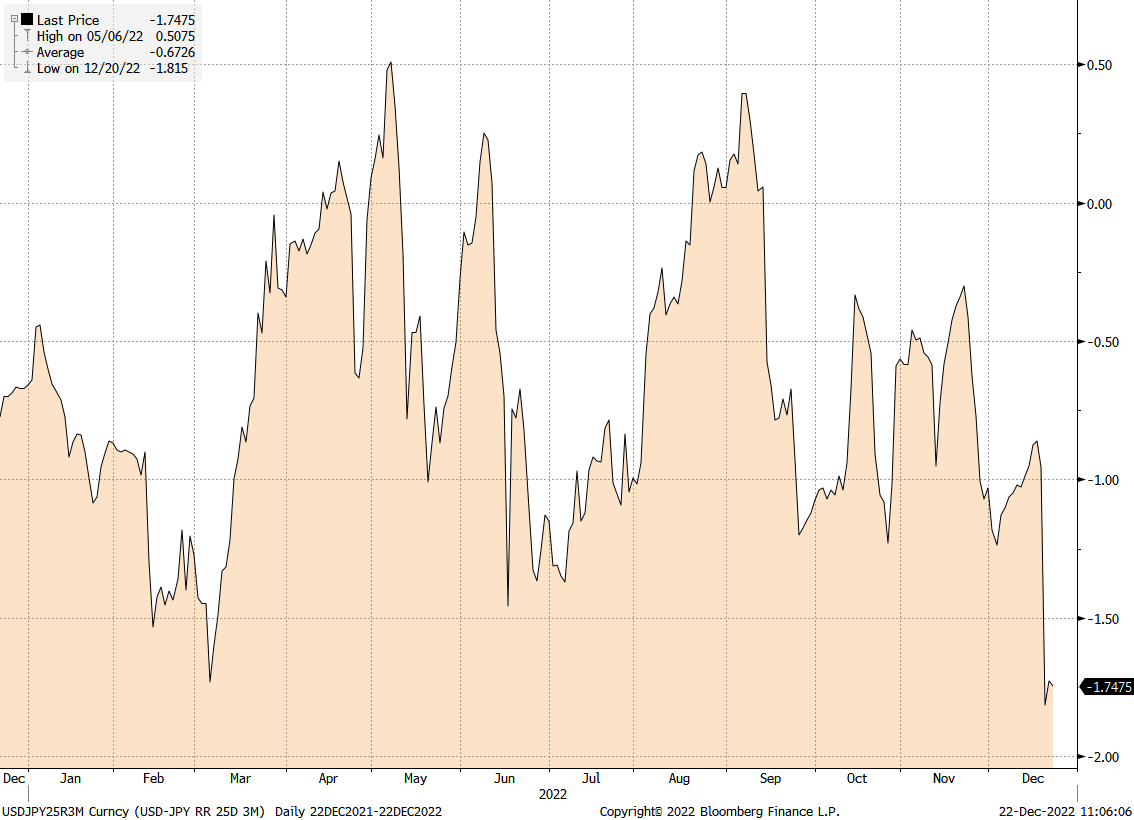1134x820 pixels.
Task: Click the 2022 year label under the axis
Action: [553, 795]
